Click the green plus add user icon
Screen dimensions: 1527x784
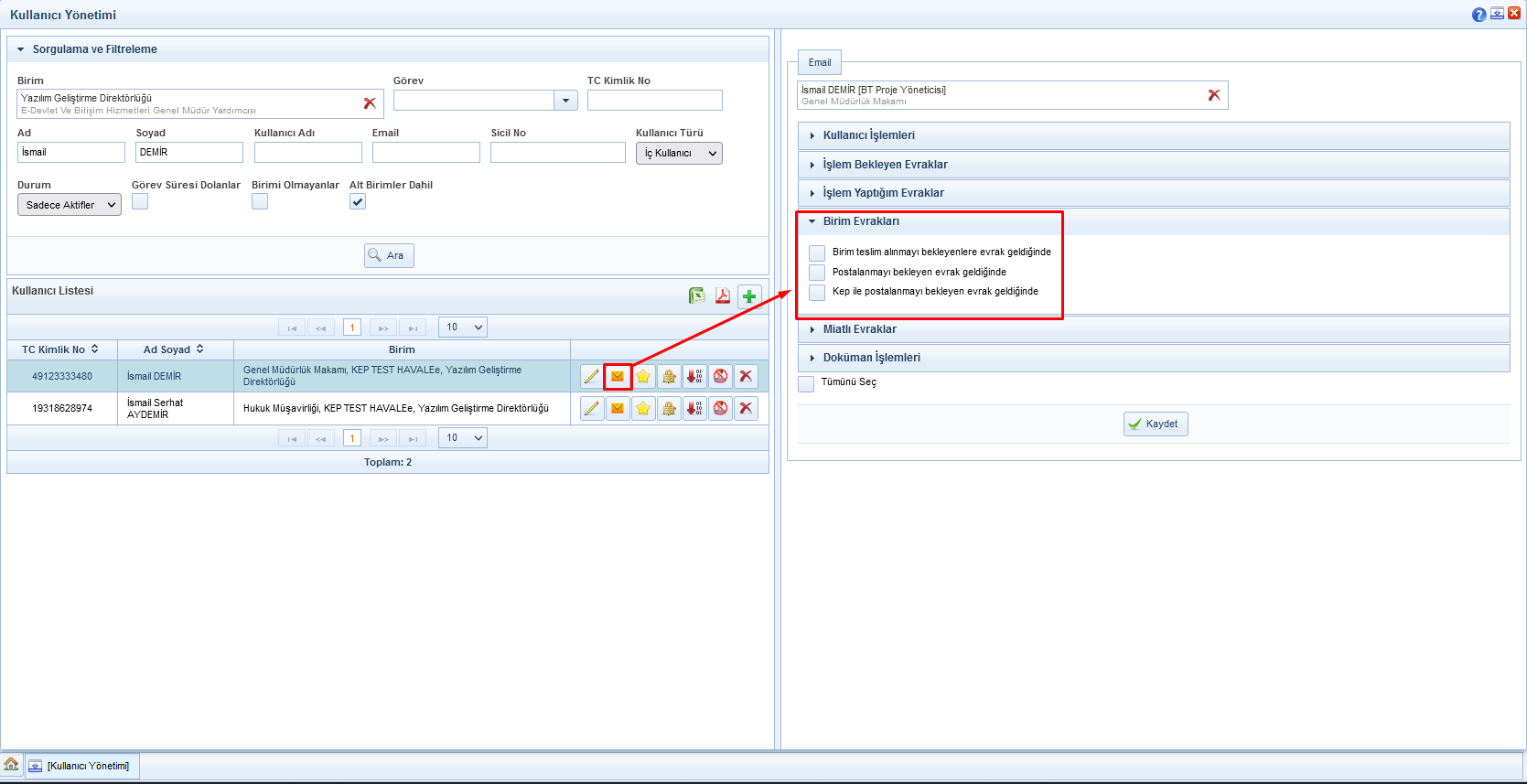click(749, 295)
